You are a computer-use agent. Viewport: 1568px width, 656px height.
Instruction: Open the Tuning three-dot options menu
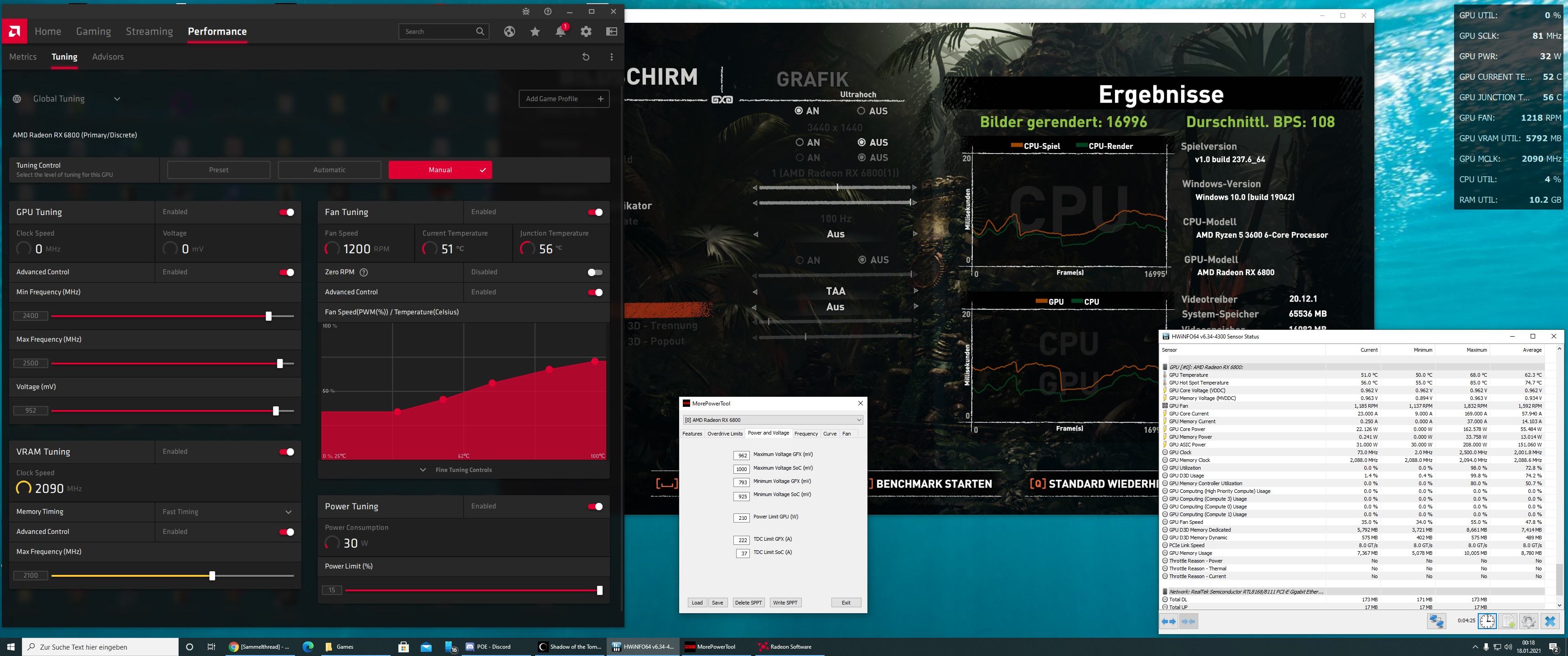pos(611,56)
